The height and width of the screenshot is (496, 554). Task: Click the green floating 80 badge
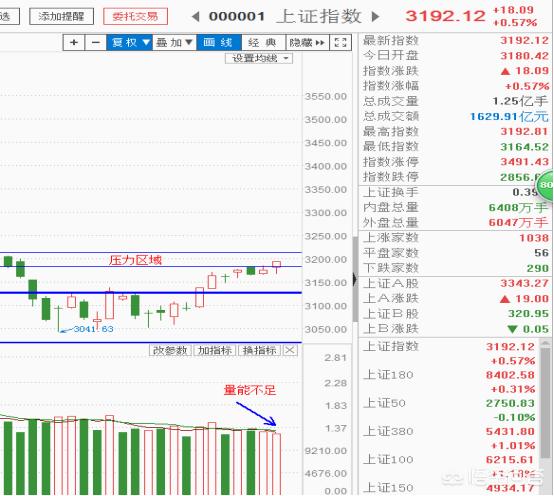546,185
